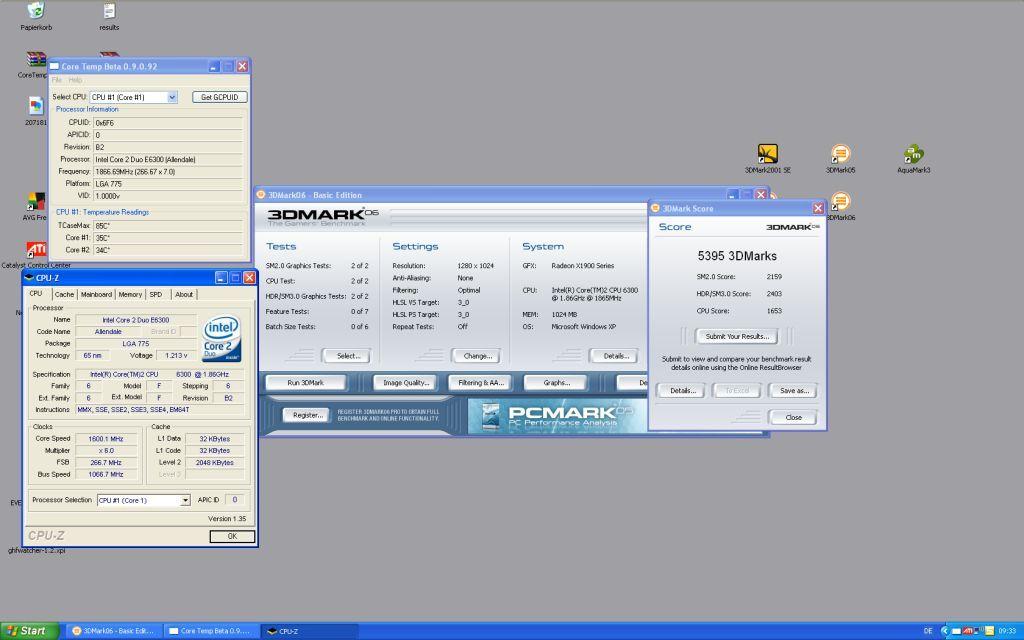The image size is (1024, 640).
Task: Click Save as... in the 3DMark Score dialog
Action: click(x=793, y=391)
